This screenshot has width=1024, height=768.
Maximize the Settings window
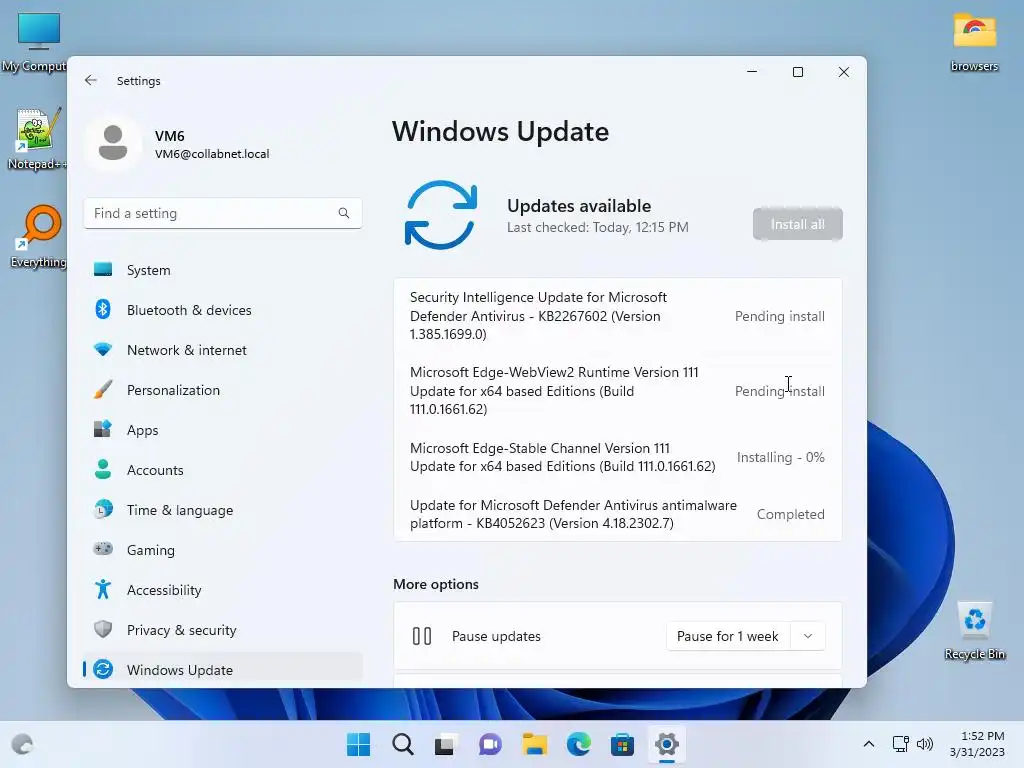tap(797, 72)
